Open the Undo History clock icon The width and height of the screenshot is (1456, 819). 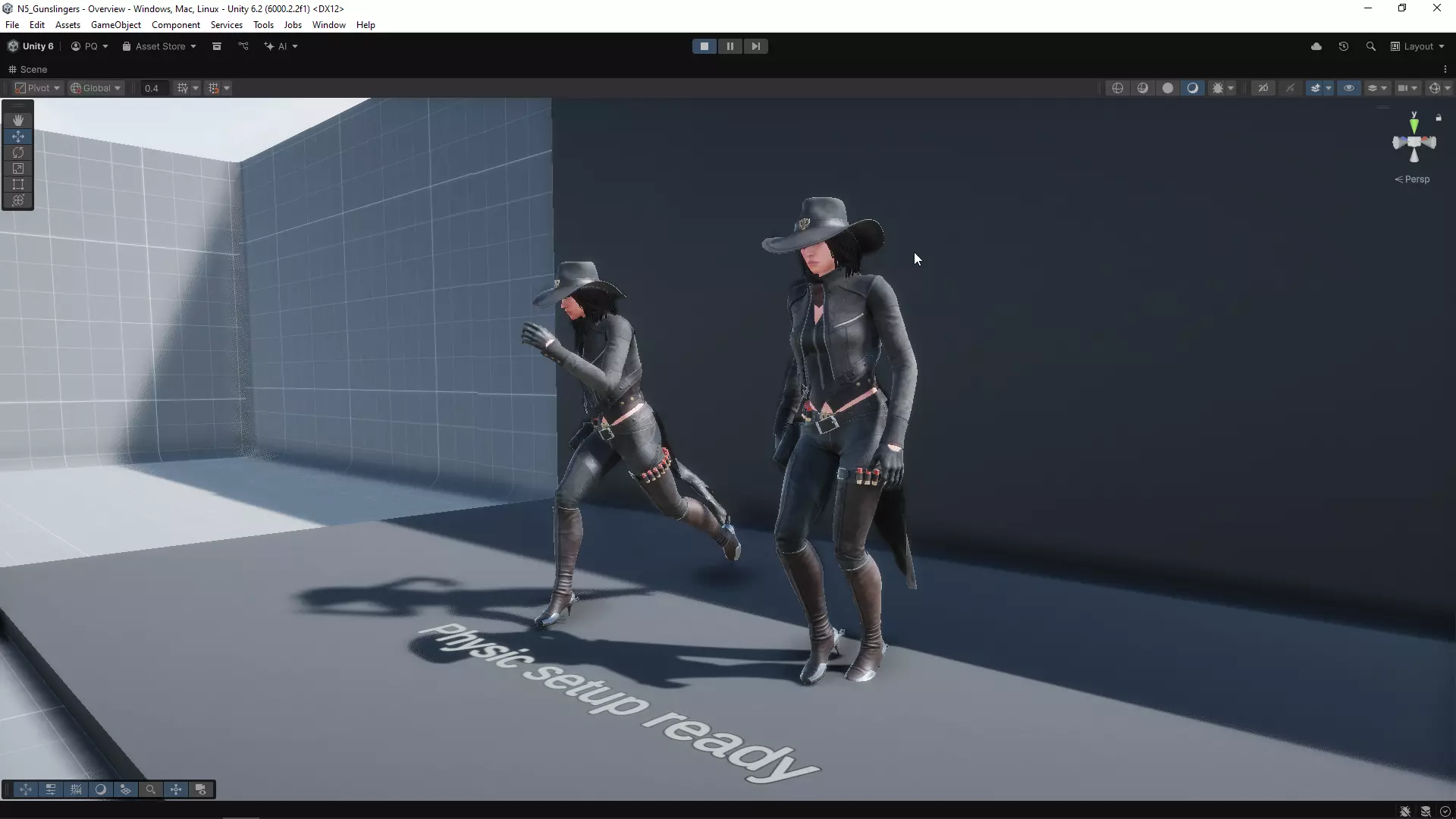pyautogui.click(x=1344, y=46)
